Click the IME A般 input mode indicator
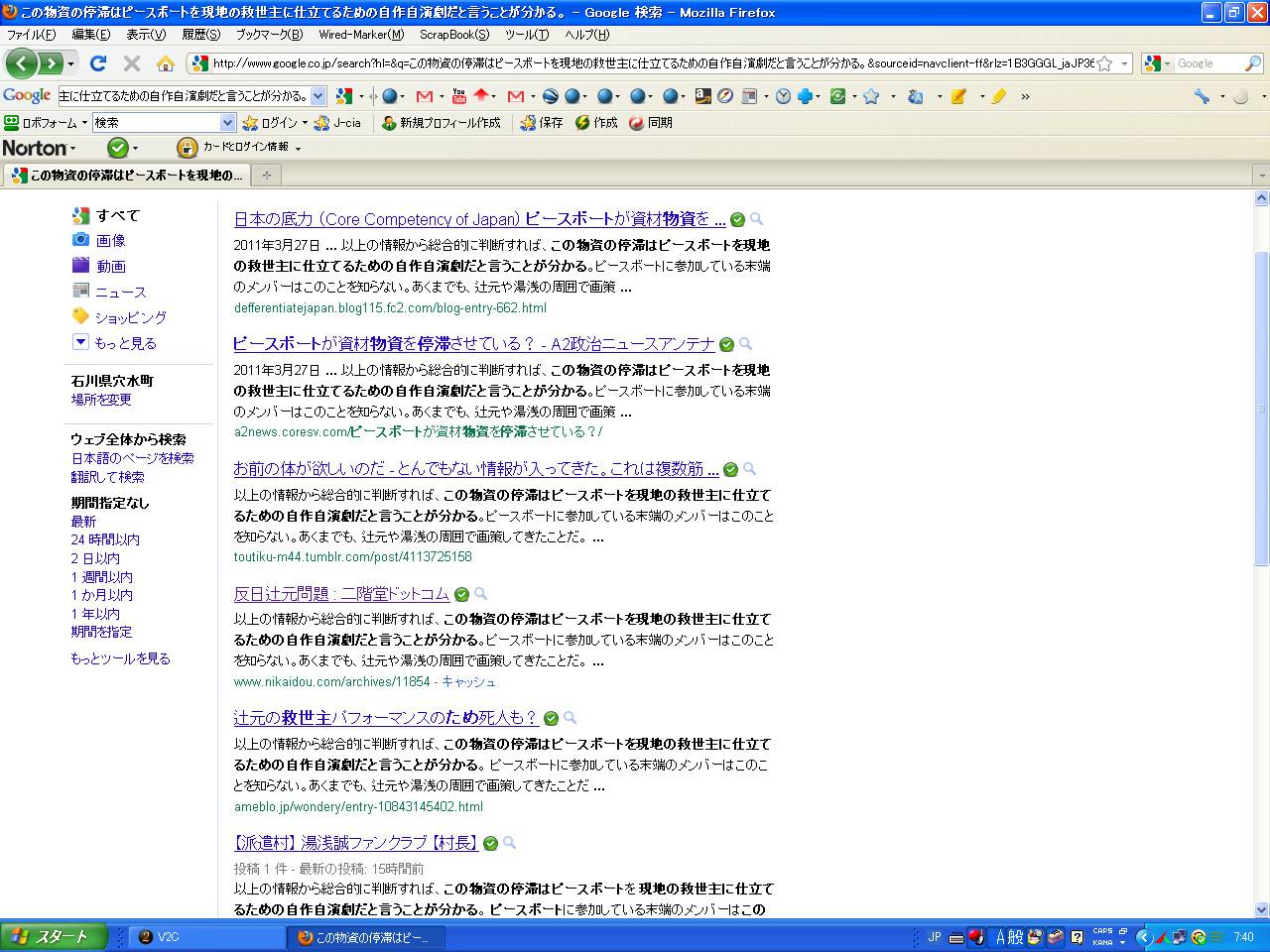This screenshot has width=1270, height=952. click(x=1008, y=937)
